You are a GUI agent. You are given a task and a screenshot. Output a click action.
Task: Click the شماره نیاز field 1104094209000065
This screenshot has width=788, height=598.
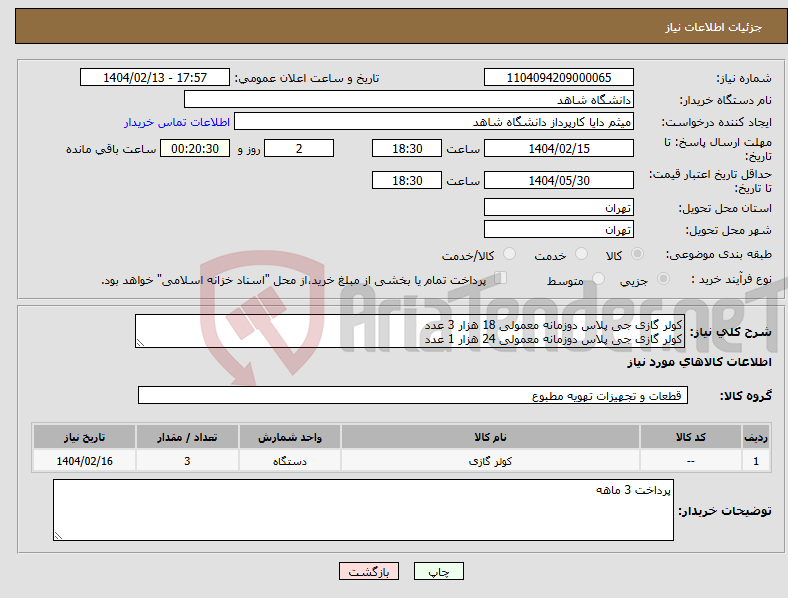click(559, 77)
